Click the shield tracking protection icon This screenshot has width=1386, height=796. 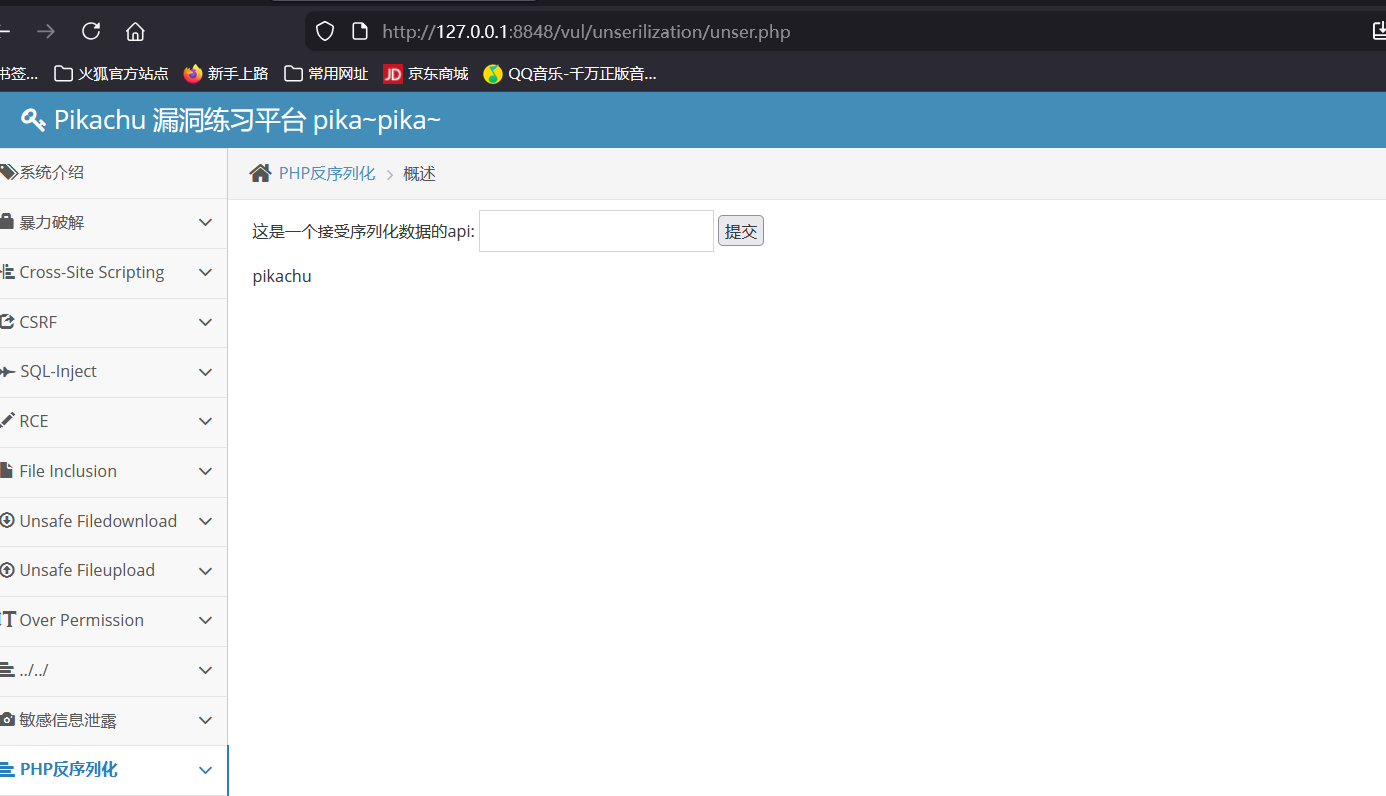[x=325, y=31]
